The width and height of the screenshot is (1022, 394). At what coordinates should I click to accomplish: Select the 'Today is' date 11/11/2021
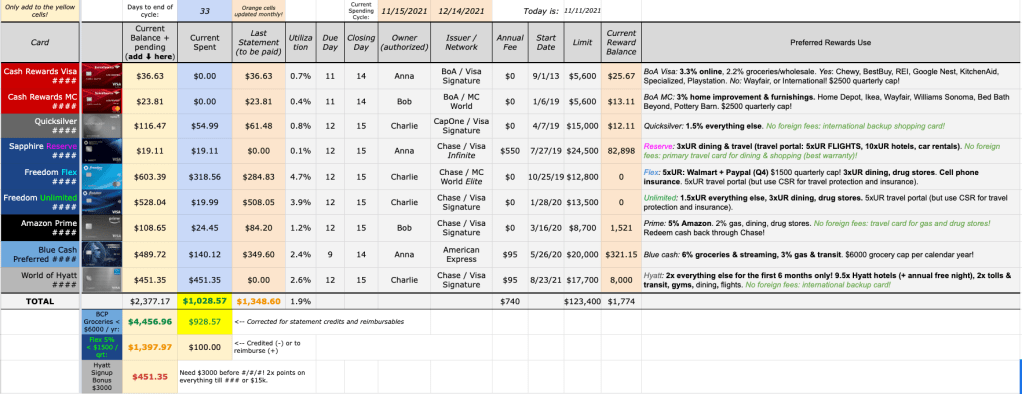[x=583, y=11]
